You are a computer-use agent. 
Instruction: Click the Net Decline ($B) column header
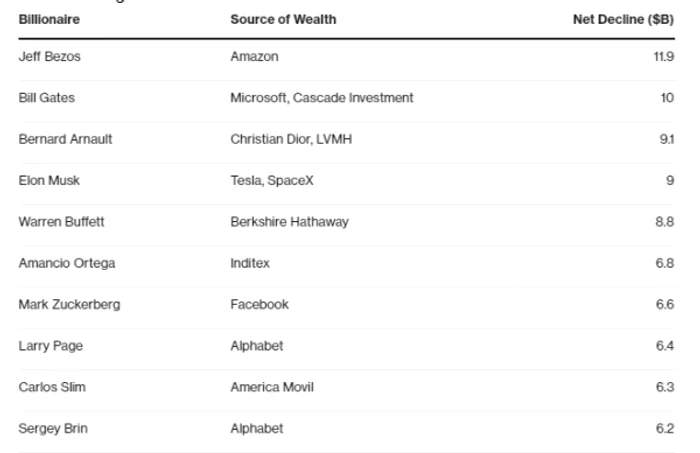point(623,20)
